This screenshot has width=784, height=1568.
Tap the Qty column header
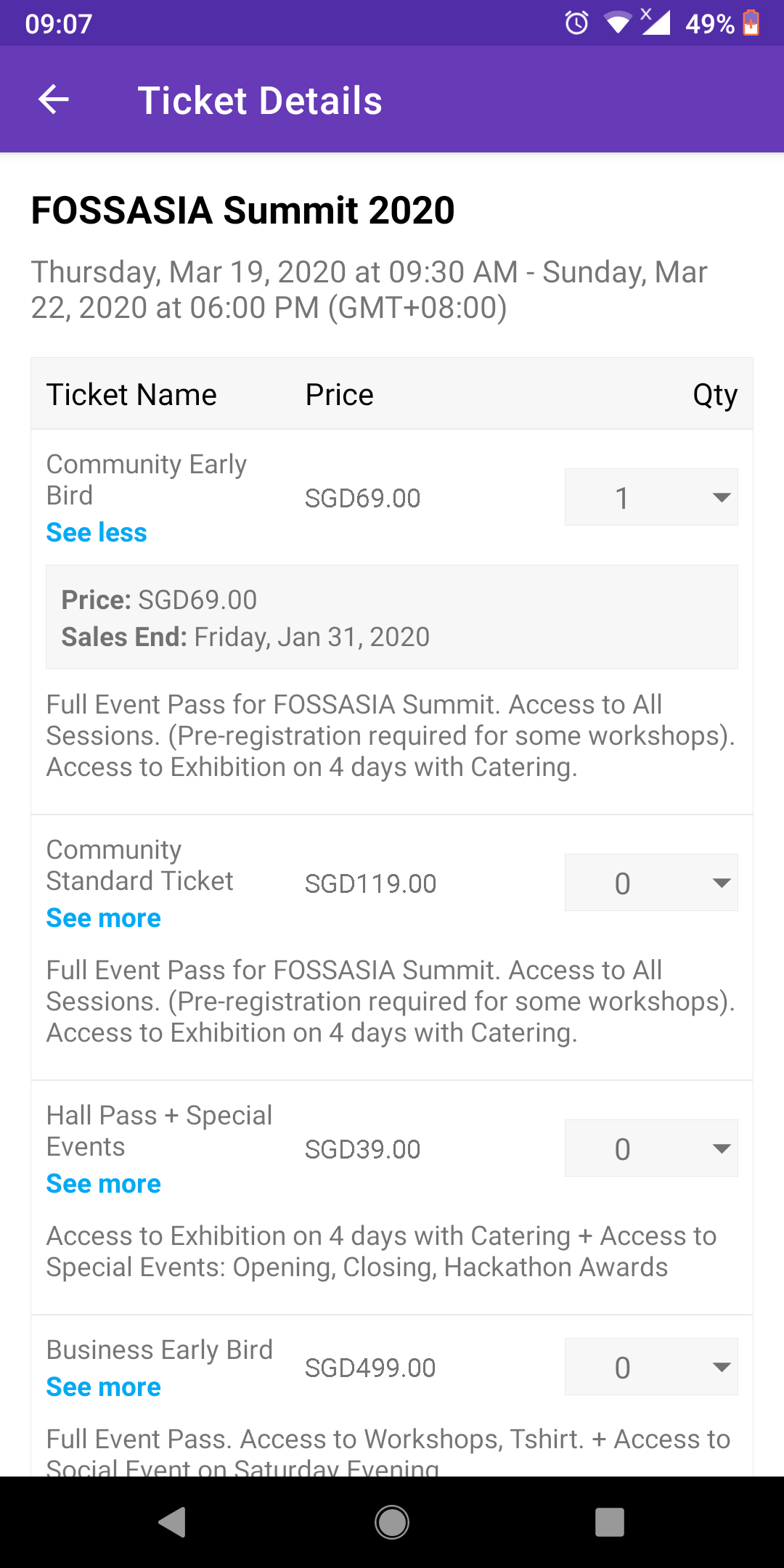[715, 395]
